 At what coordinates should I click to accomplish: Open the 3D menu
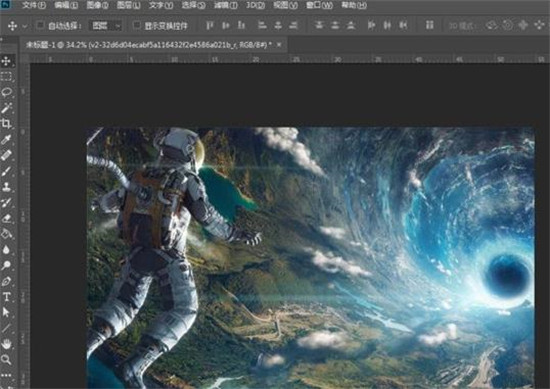pyautogui.click(x=255, y=5)
